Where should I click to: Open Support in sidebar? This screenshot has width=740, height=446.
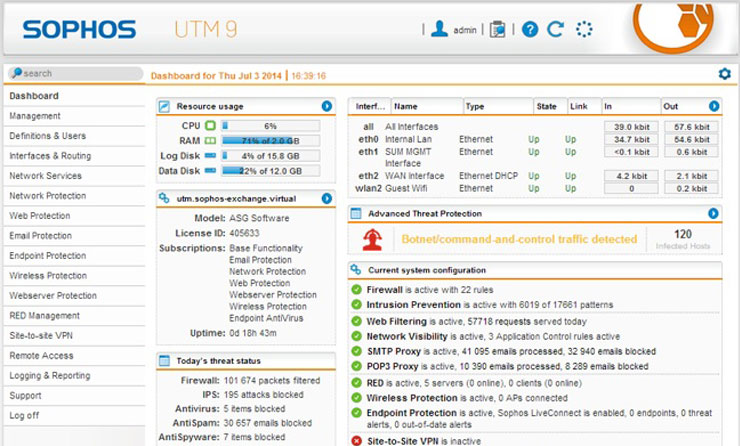pos(74,396)
